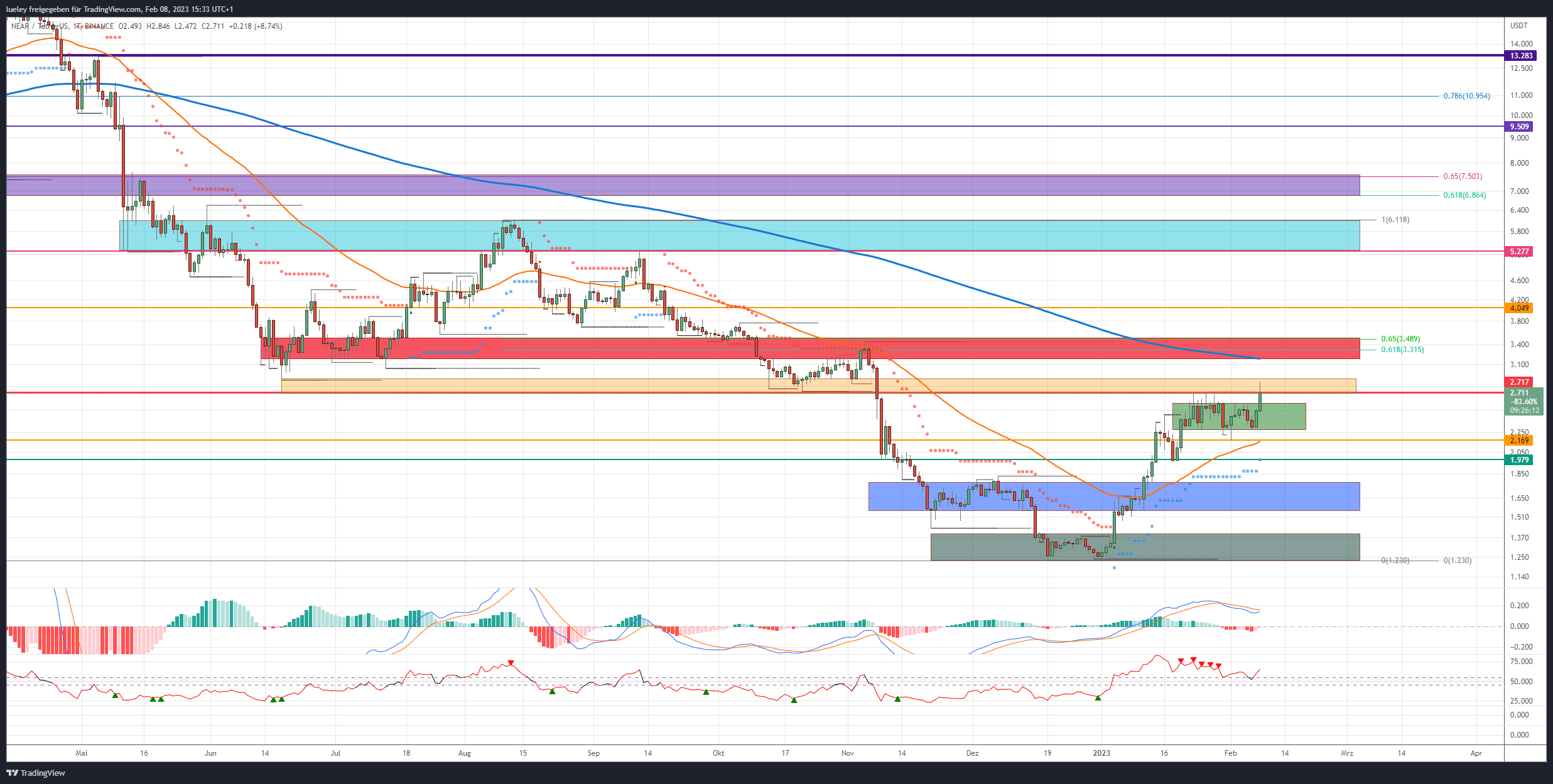Image resolution: width=1553 pixels, height=784 pixels.
Task: Select the 0.618(3.315) Fibonacci label
Action: coord(1402,350)
